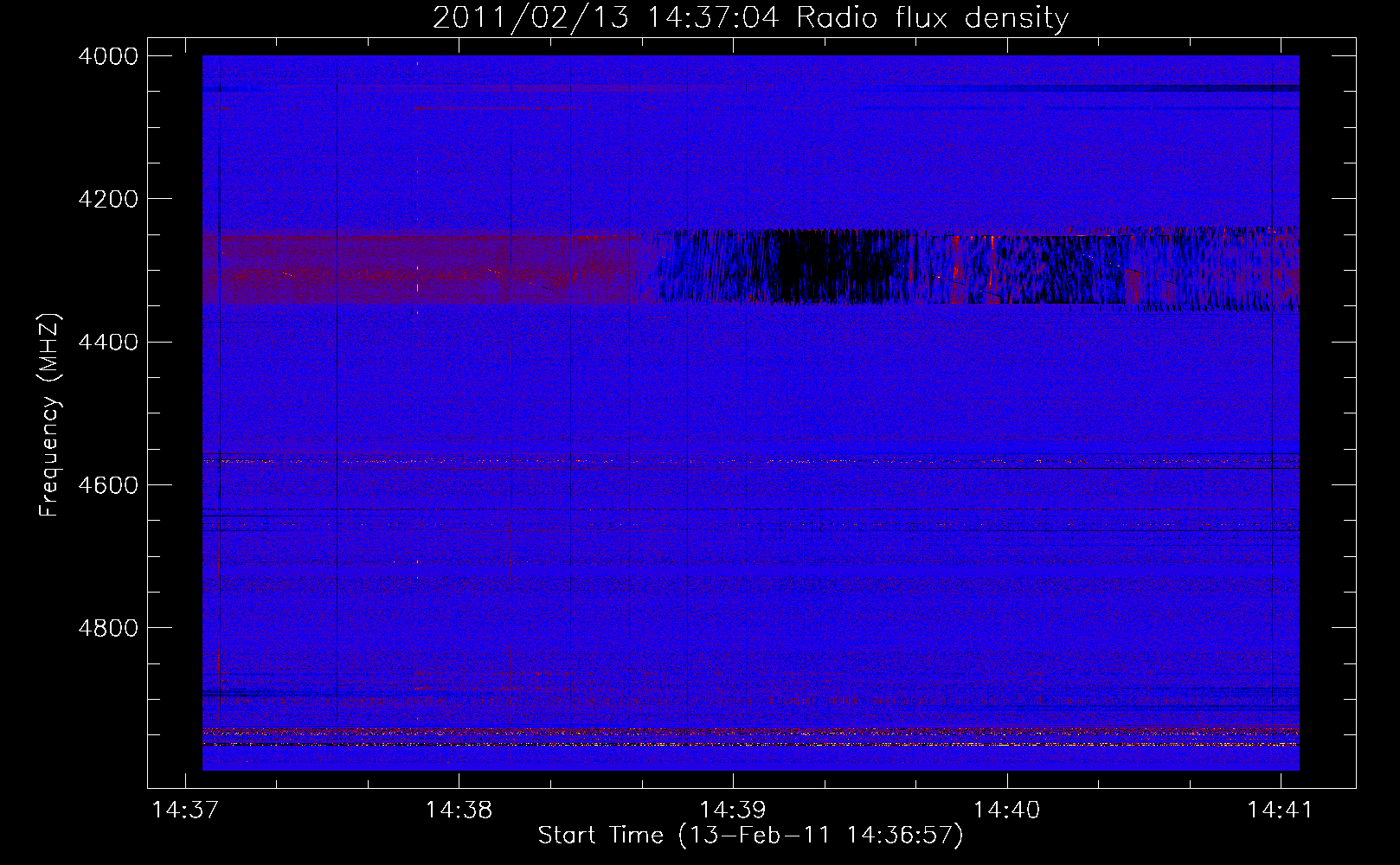Select the 4200 frequency tick label
The width and height of the screenshot is (1400, 865).
coord(108,199)
